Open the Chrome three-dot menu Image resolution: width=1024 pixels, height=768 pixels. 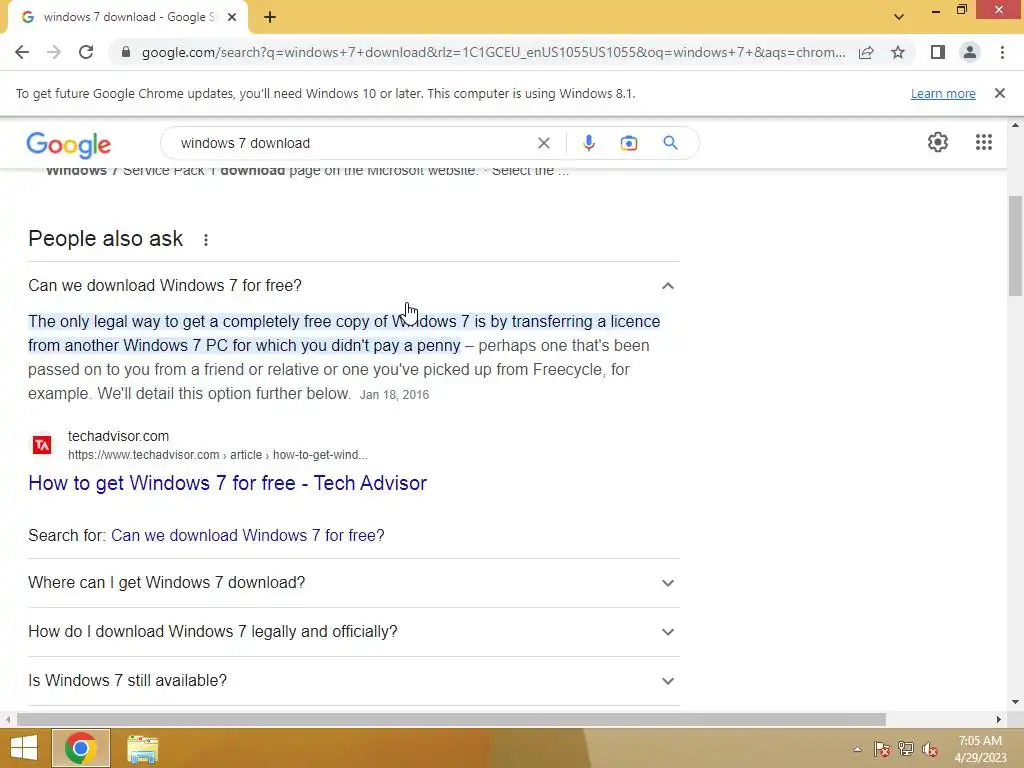pos(1002,52)
